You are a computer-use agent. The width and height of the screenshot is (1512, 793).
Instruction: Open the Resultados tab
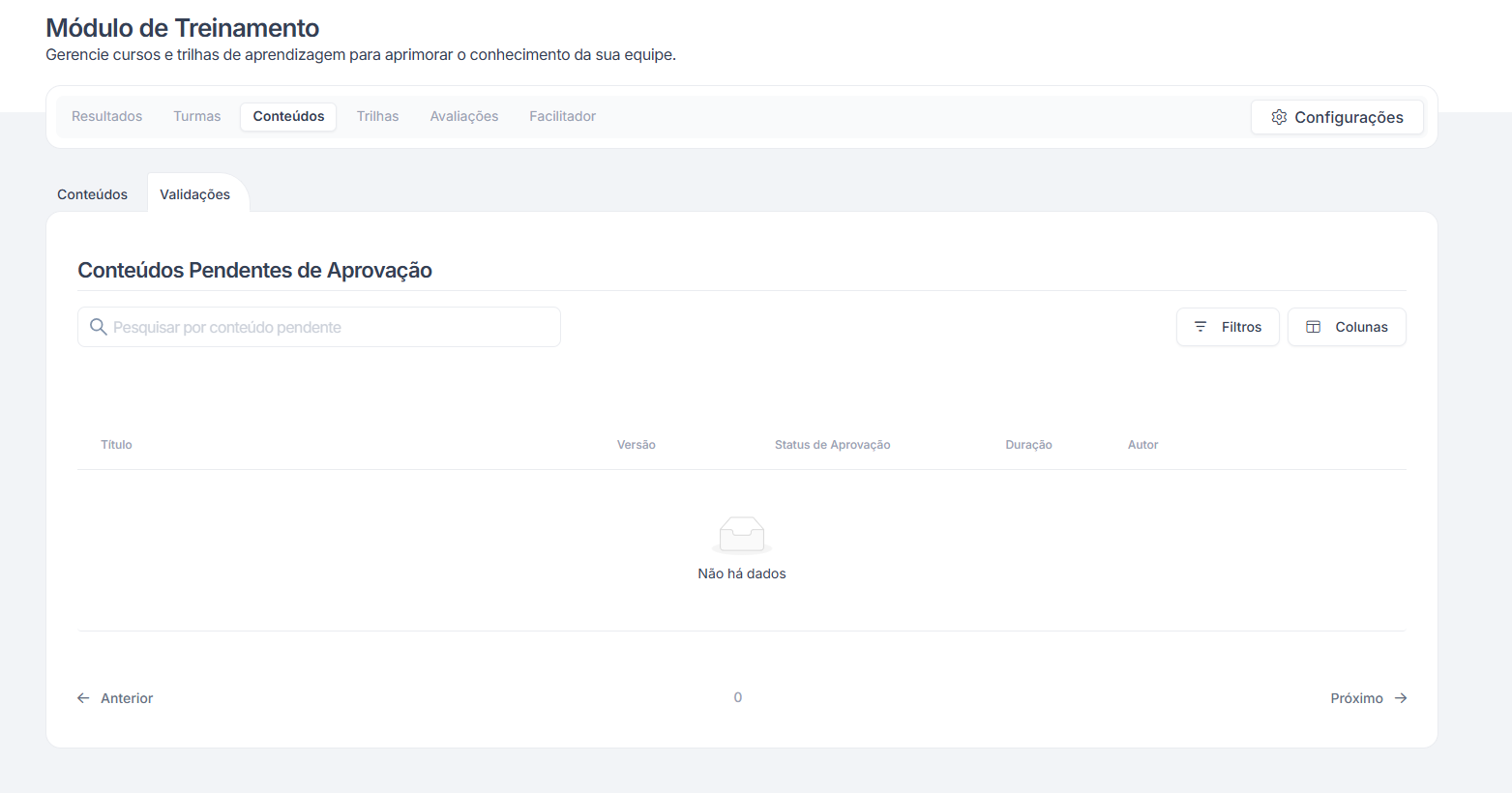pos(106,116)
